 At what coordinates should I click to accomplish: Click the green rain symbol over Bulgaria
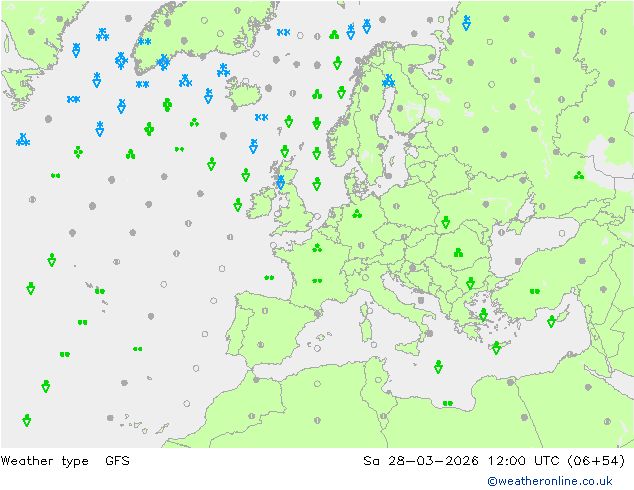pos(470,283)
